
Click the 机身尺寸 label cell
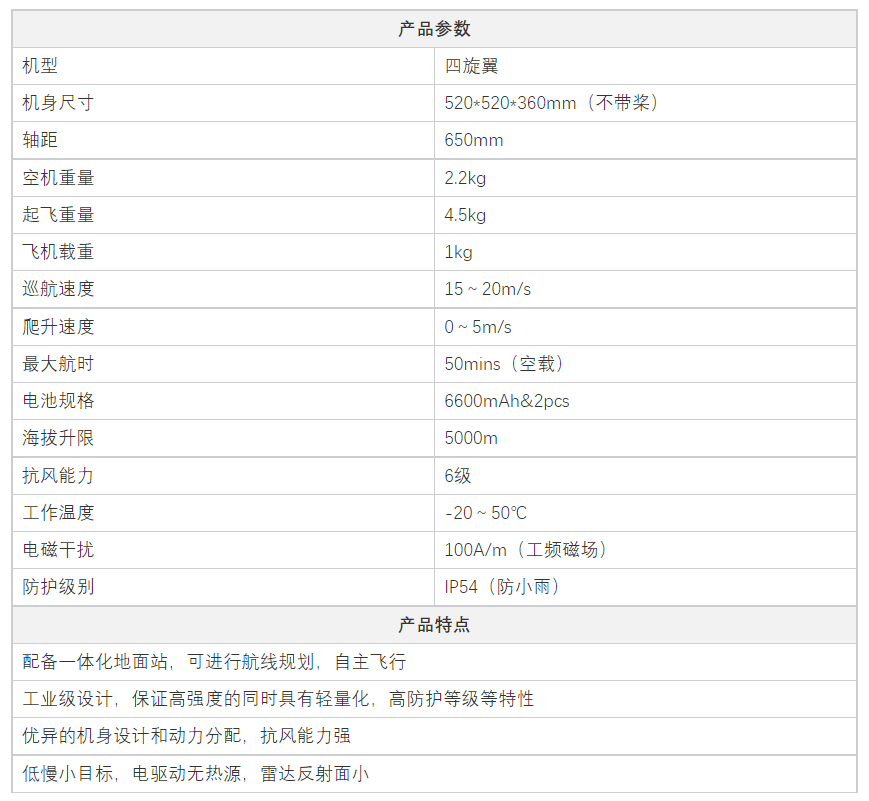58,103
